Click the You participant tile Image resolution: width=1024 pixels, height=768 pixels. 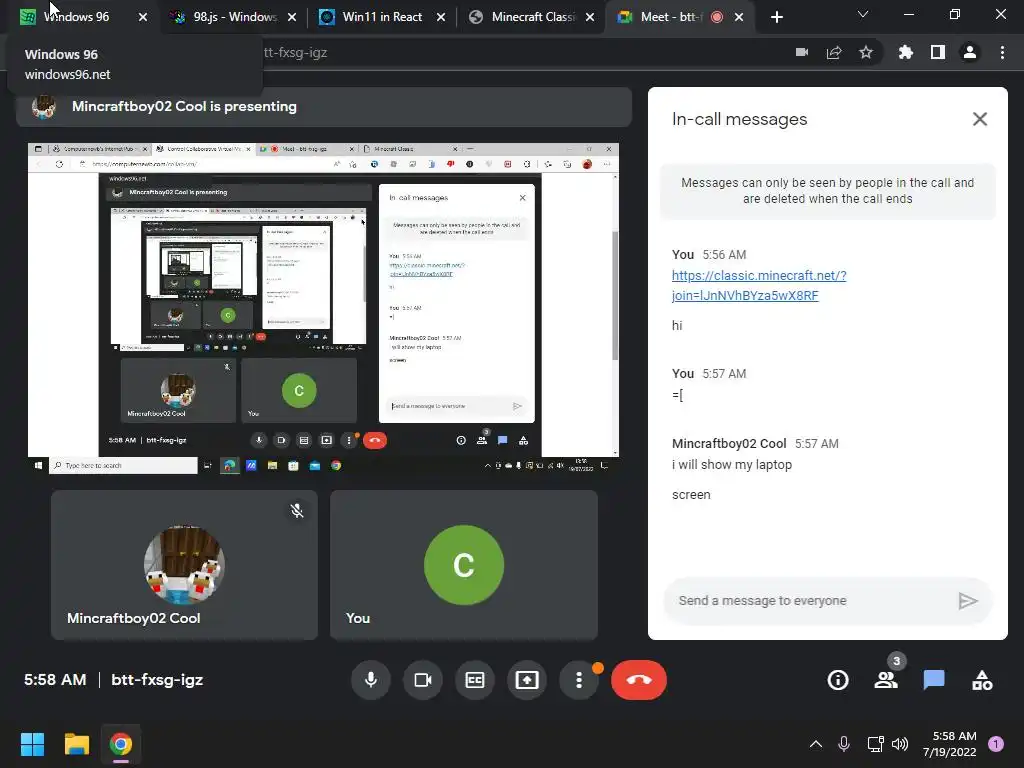tap(464, 565)
